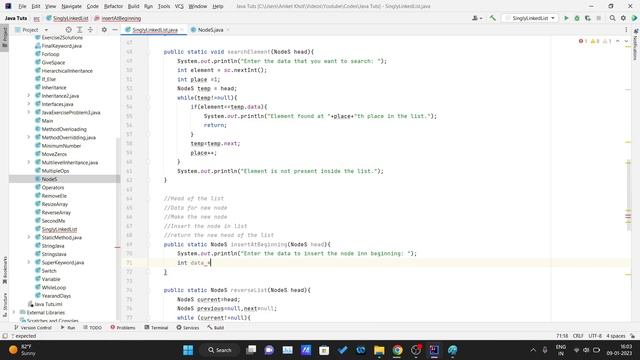Screen dimensions: 640x360
Task: Toggle tool window bars icon in status bar
Action: click(5, 336)
